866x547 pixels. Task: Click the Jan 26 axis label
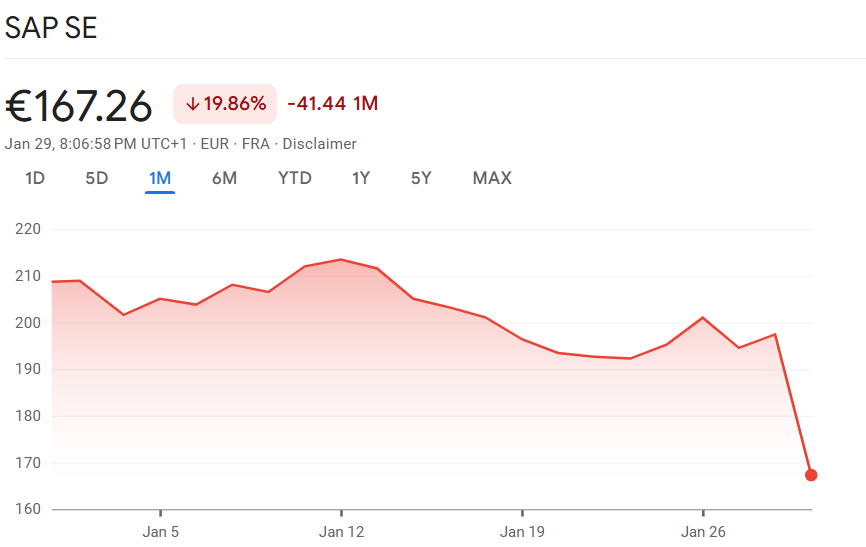703,532
